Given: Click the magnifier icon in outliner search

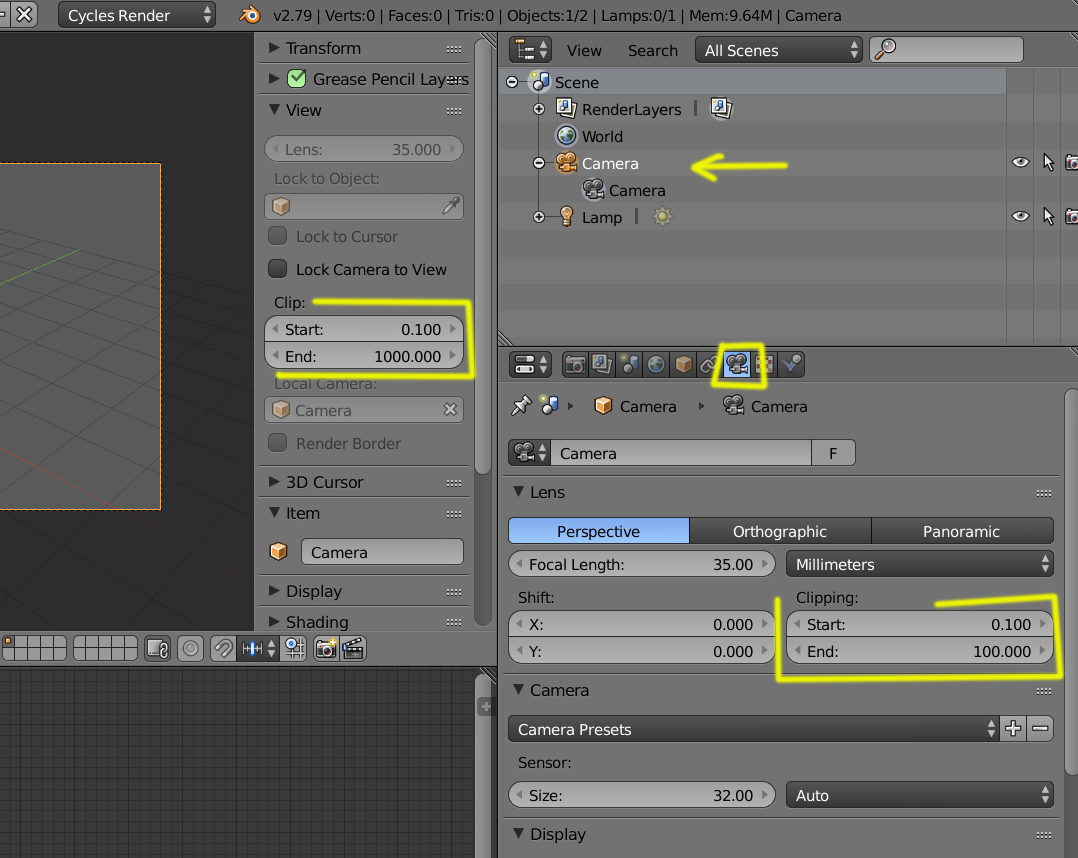Looking at the screenshot, I should click(x=886, y=50).
